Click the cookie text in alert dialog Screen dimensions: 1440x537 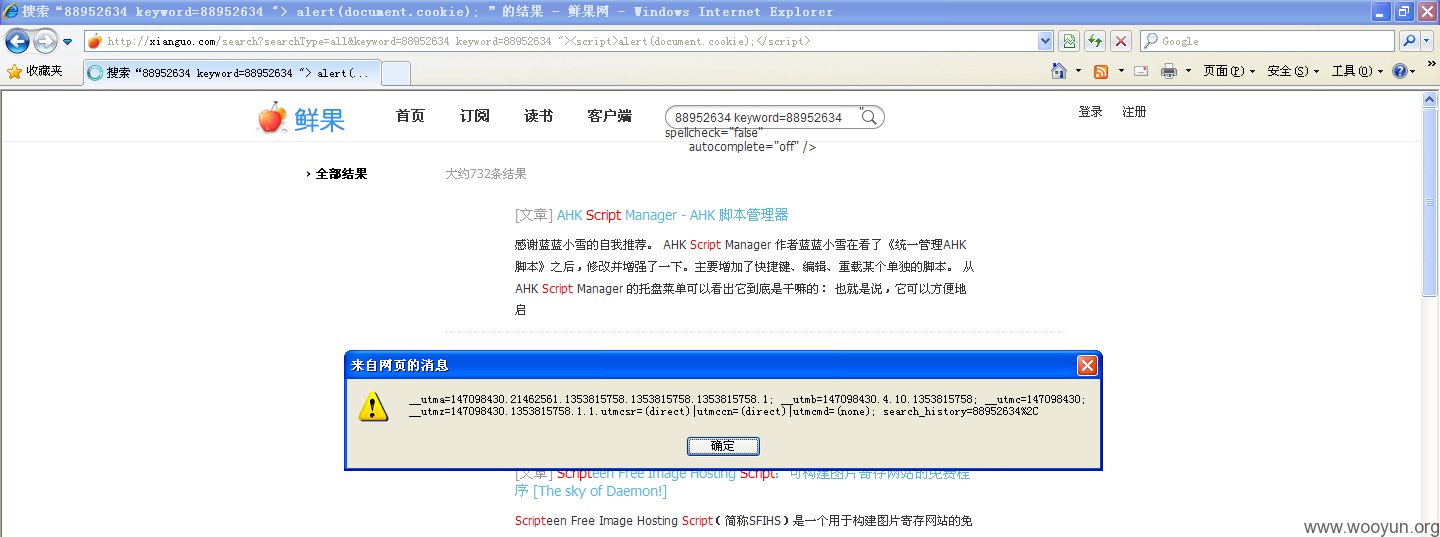[x=747, y=405]
